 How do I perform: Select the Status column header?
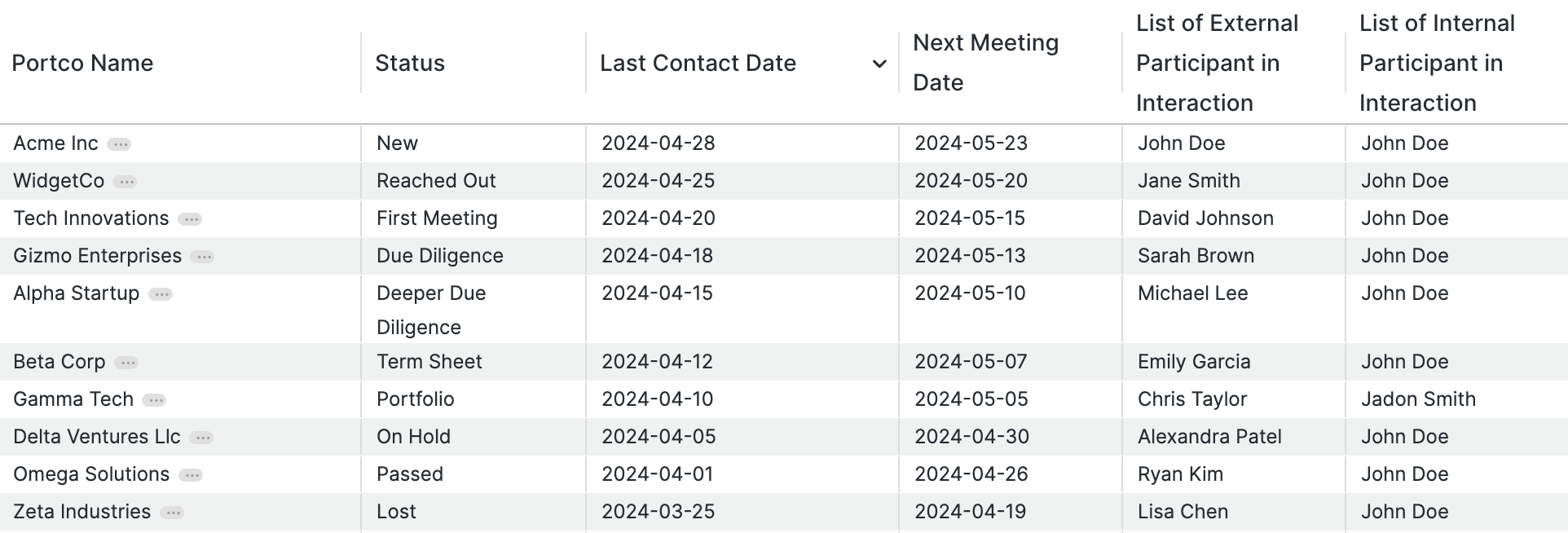[410, 63]
